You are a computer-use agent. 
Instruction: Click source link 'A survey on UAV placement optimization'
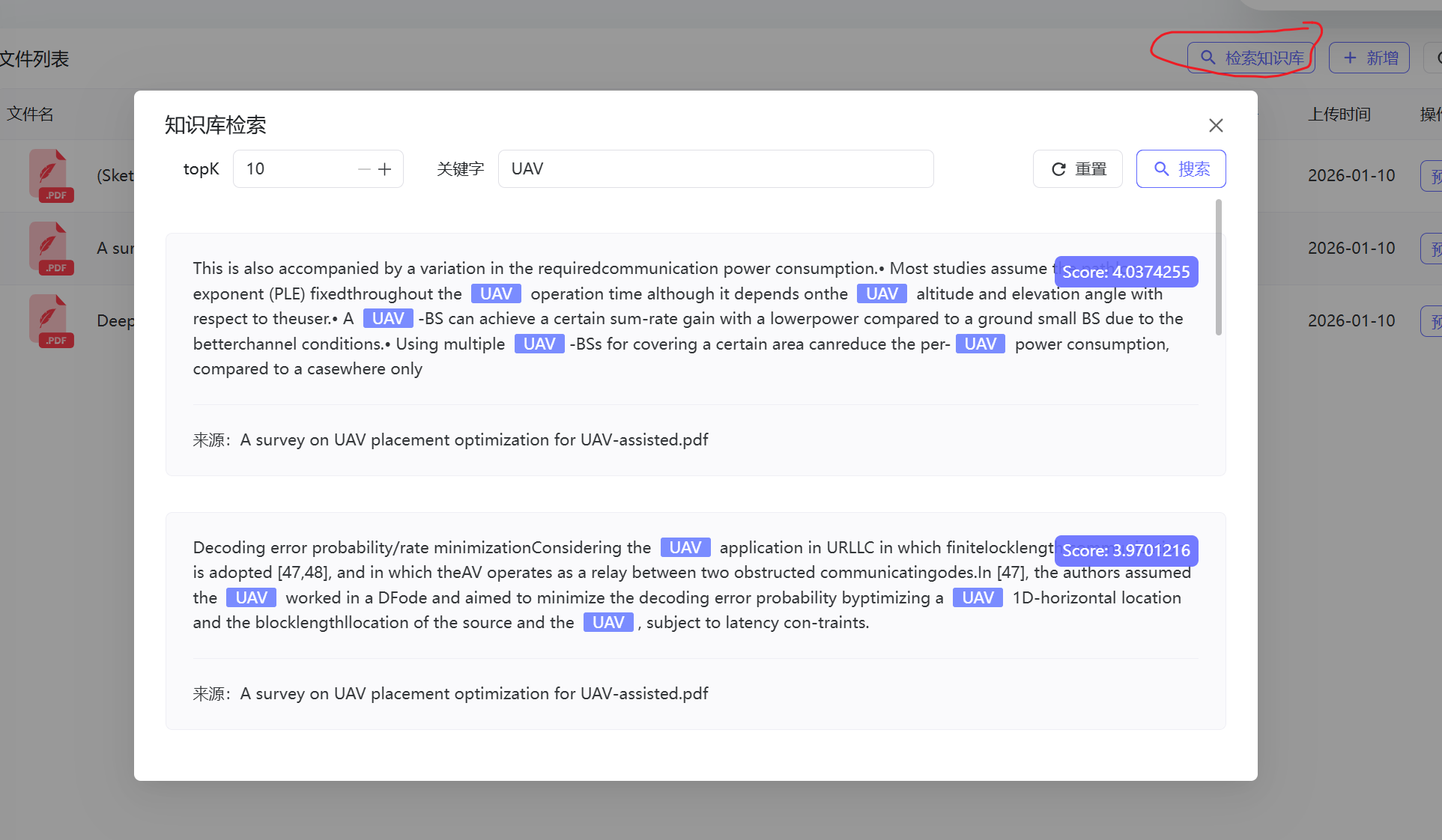473,439
